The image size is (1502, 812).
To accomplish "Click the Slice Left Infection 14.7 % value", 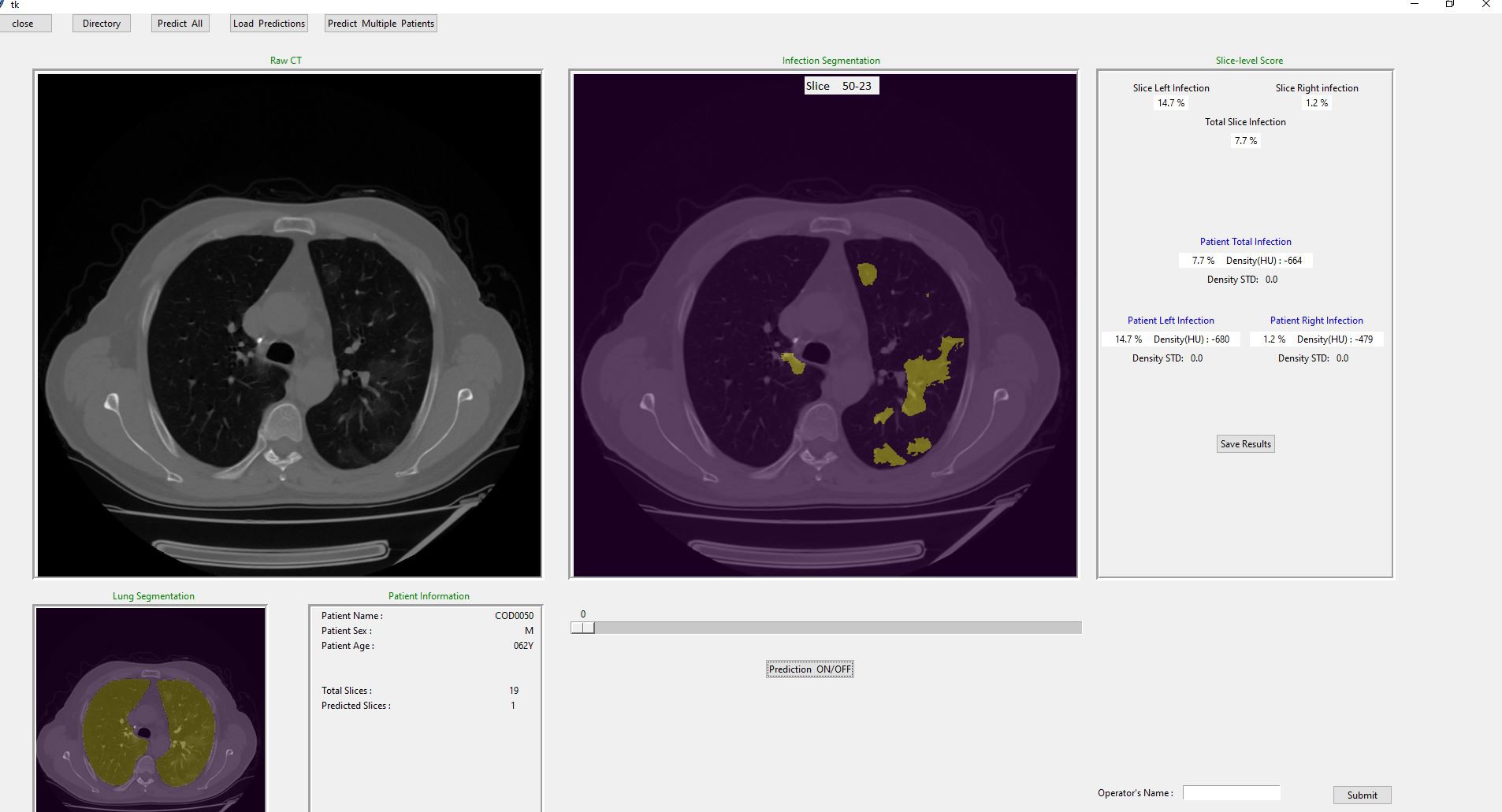I will [x=1170, y=103].
